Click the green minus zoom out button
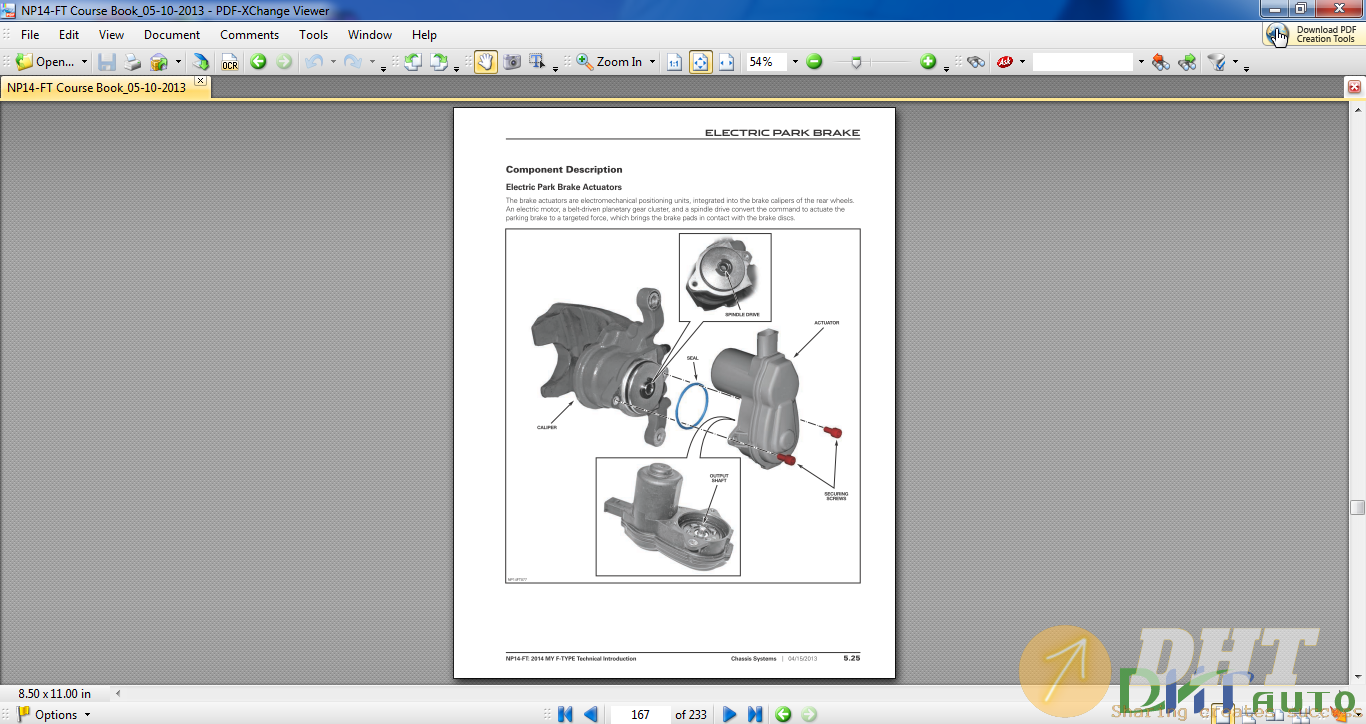 [x=814, y=62]
